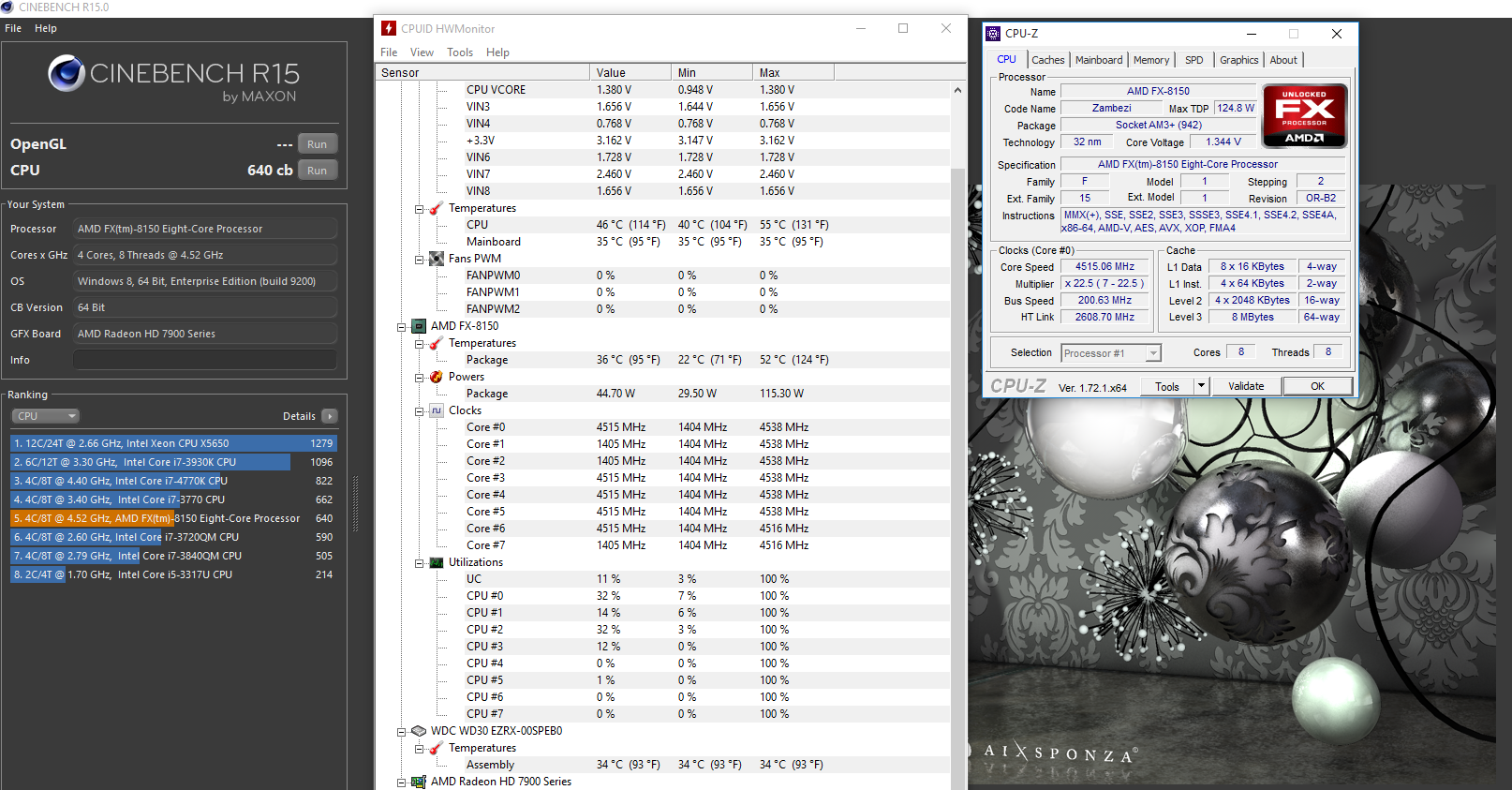Switch to the SPD tab in CPU-Z
The width and height of the screenshot is (1512, 790).
click(1193, 60)
